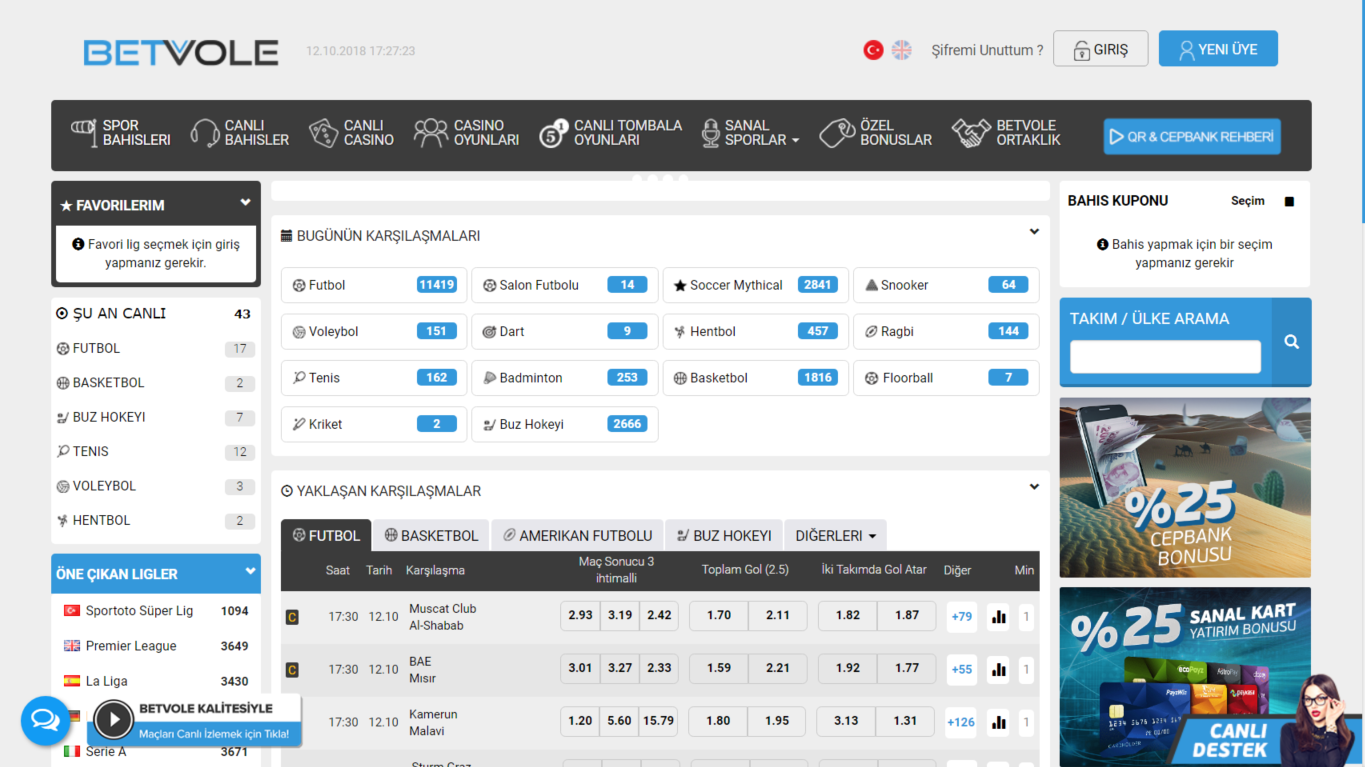This screenshot has width=1365, height=767.
Task: Click the Şifremi Unuttum link
Action: click(x=987, y=50)
